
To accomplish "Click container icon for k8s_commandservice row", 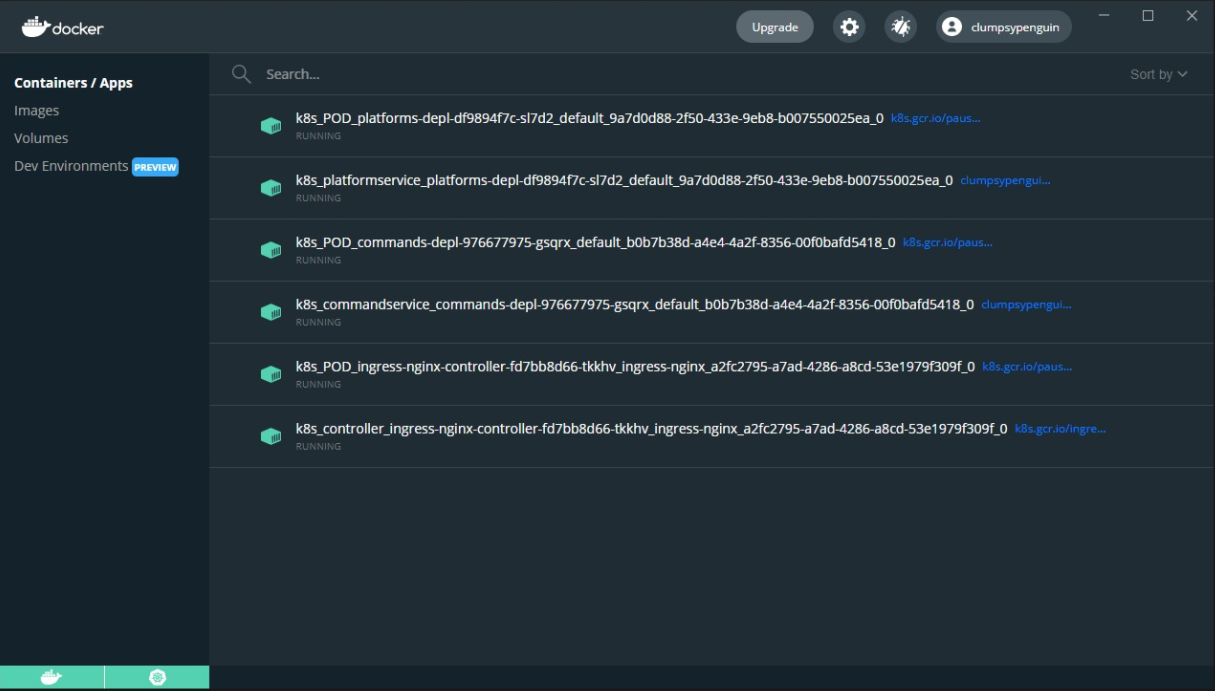I will pyautogui.click(x=271, y=312).
